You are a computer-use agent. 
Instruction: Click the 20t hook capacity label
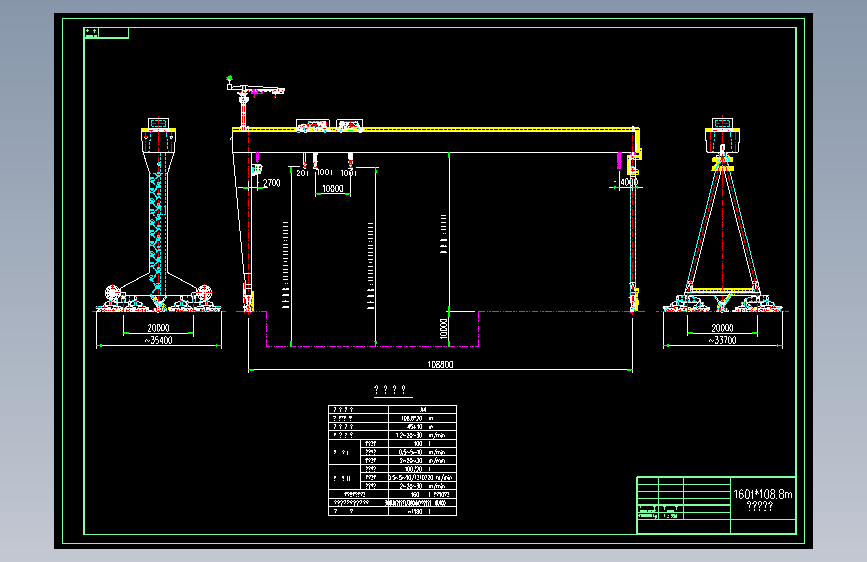click(302, 173)
